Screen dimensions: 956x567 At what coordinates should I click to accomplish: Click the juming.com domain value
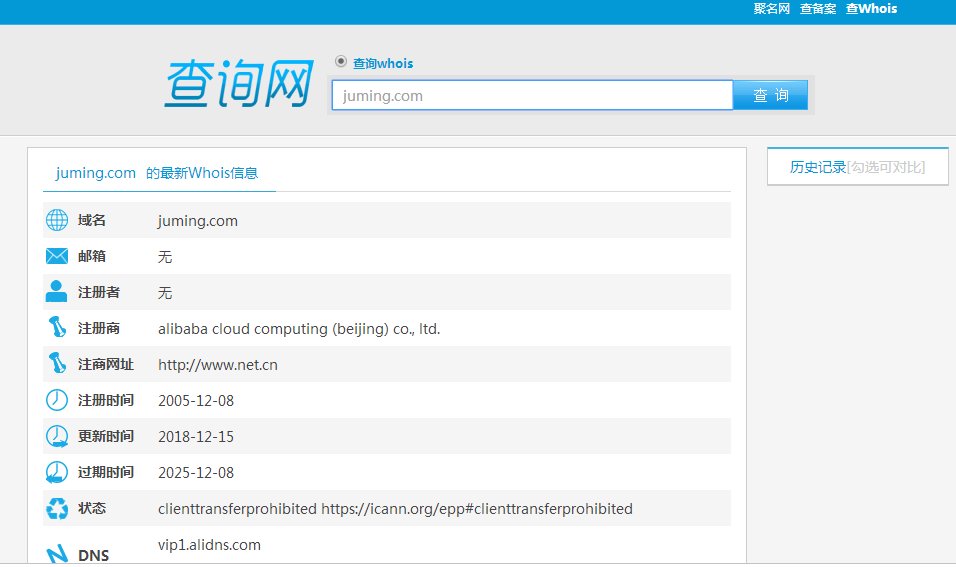click(x=198, y=221)
